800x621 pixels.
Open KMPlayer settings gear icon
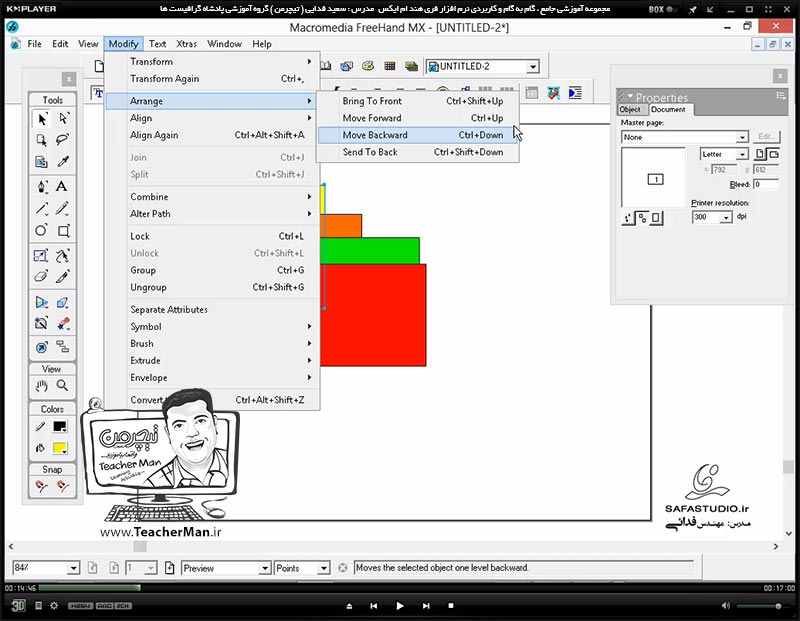pyautogui.click(x=54, y=606)
